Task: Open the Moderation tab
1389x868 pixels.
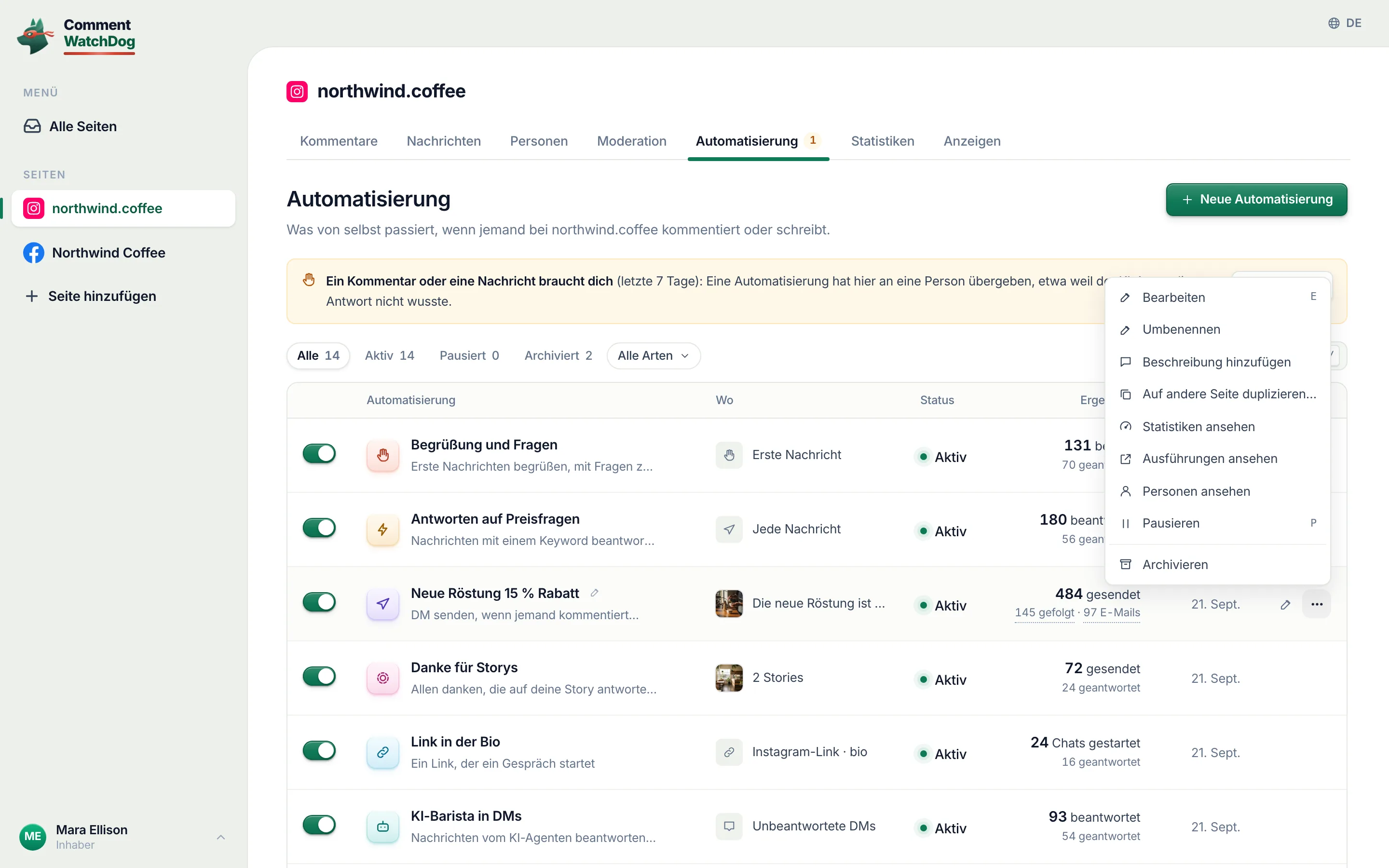Action: click(631, 141)
